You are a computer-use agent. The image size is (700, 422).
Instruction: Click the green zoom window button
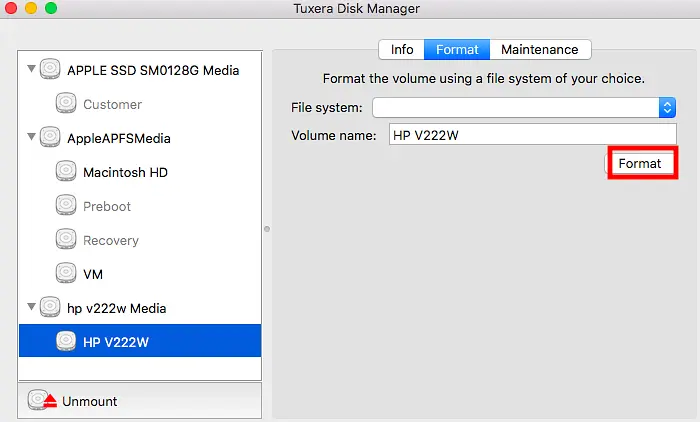point(51,8)
